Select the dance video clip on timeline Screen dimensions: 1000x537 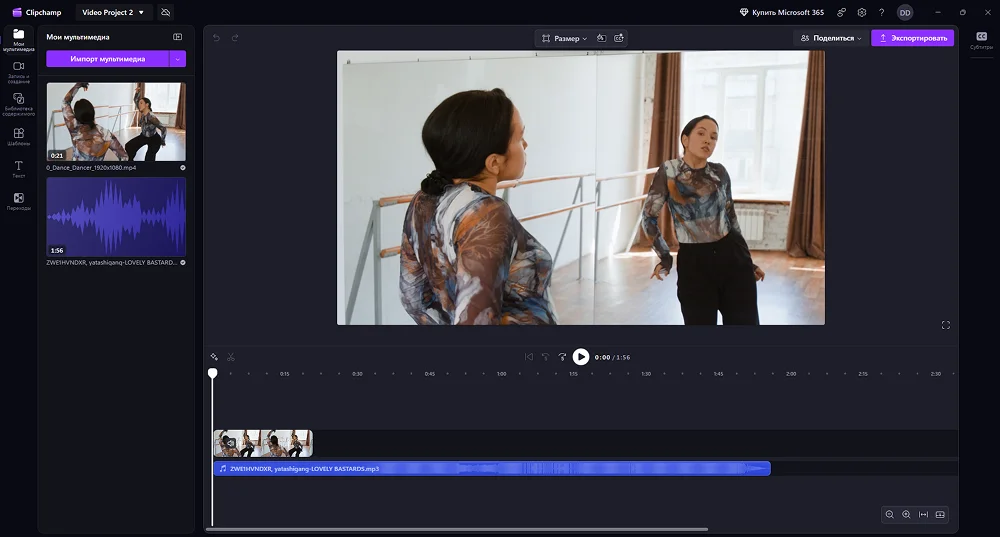[x=263, y=443]
